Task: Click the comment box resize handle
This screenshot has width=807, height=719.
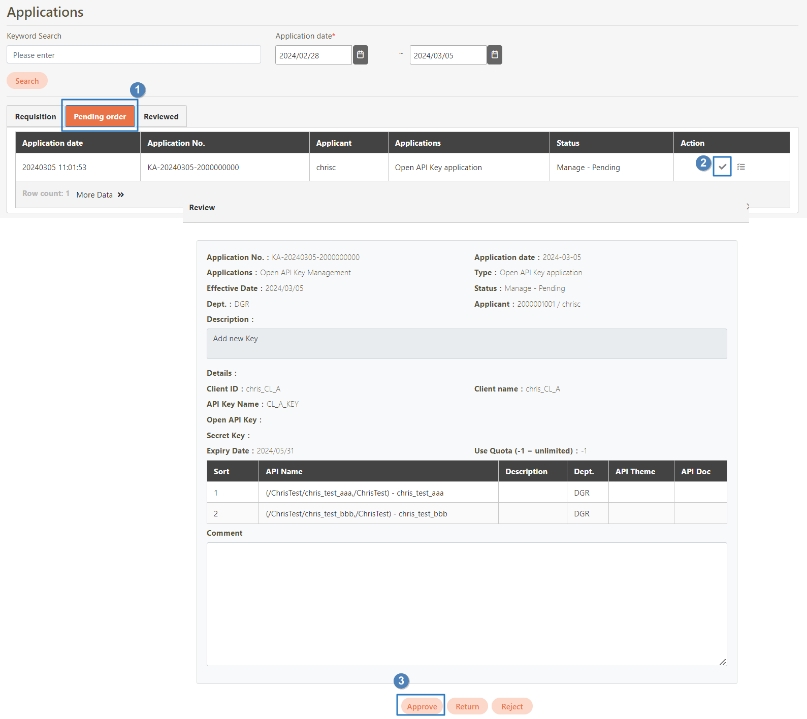Action: click(x=722, y=660)
